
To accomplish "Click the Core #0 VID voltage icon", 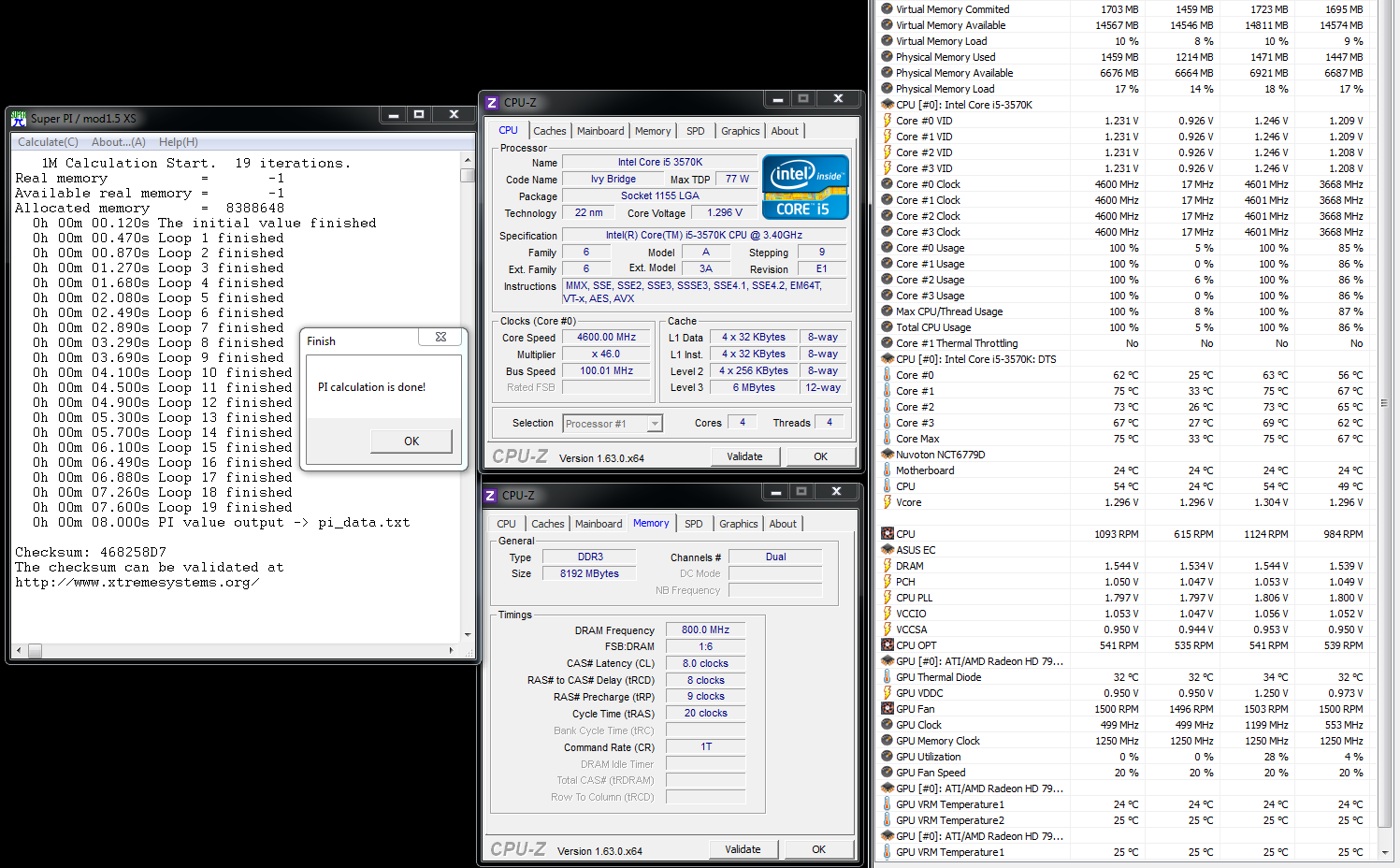I will pos(887,121).
